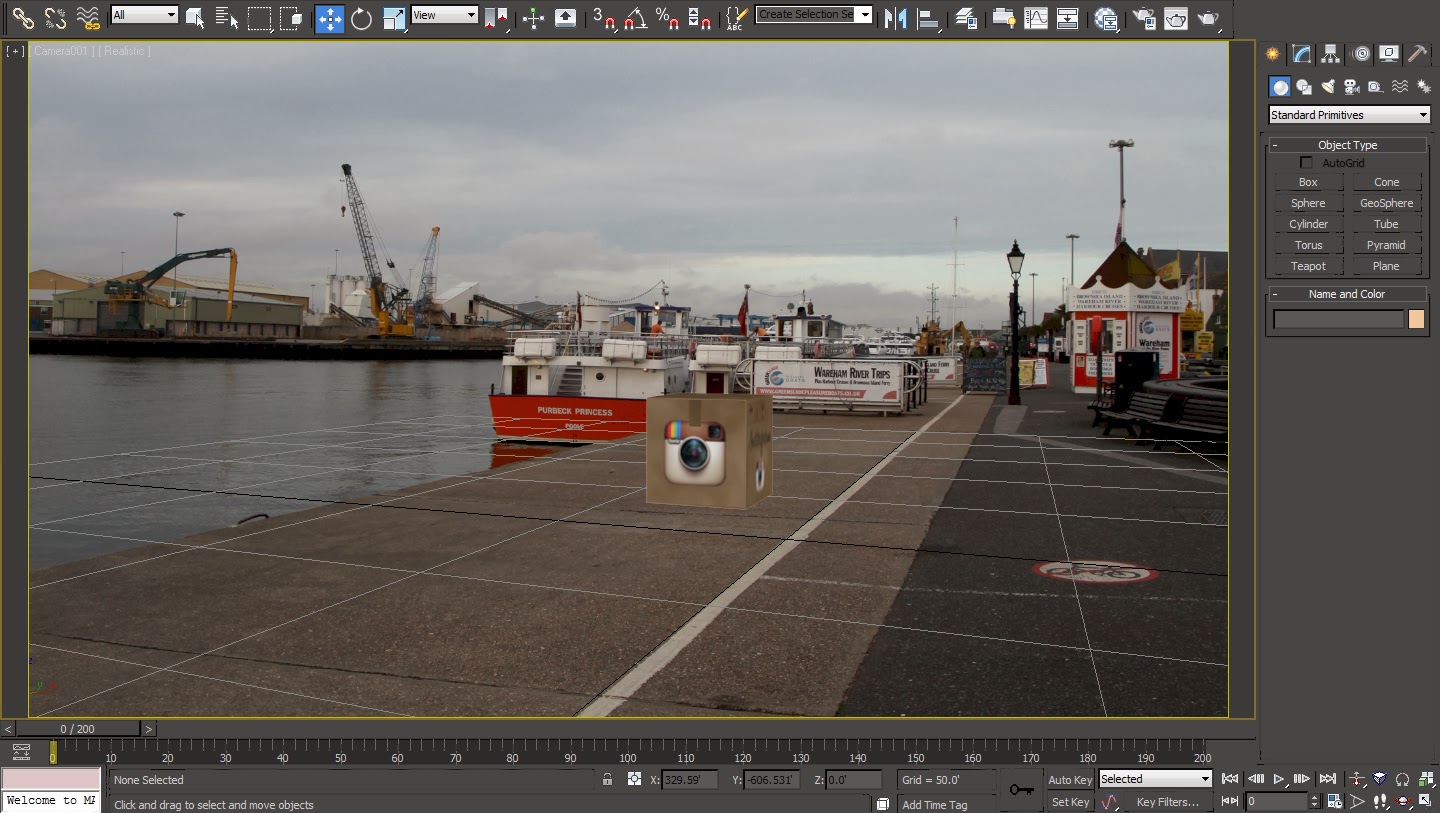Viewport: 1440px width, 813px height.
Task: Switch to the Modify panel tab
Action: click(x=1301, y=54)
